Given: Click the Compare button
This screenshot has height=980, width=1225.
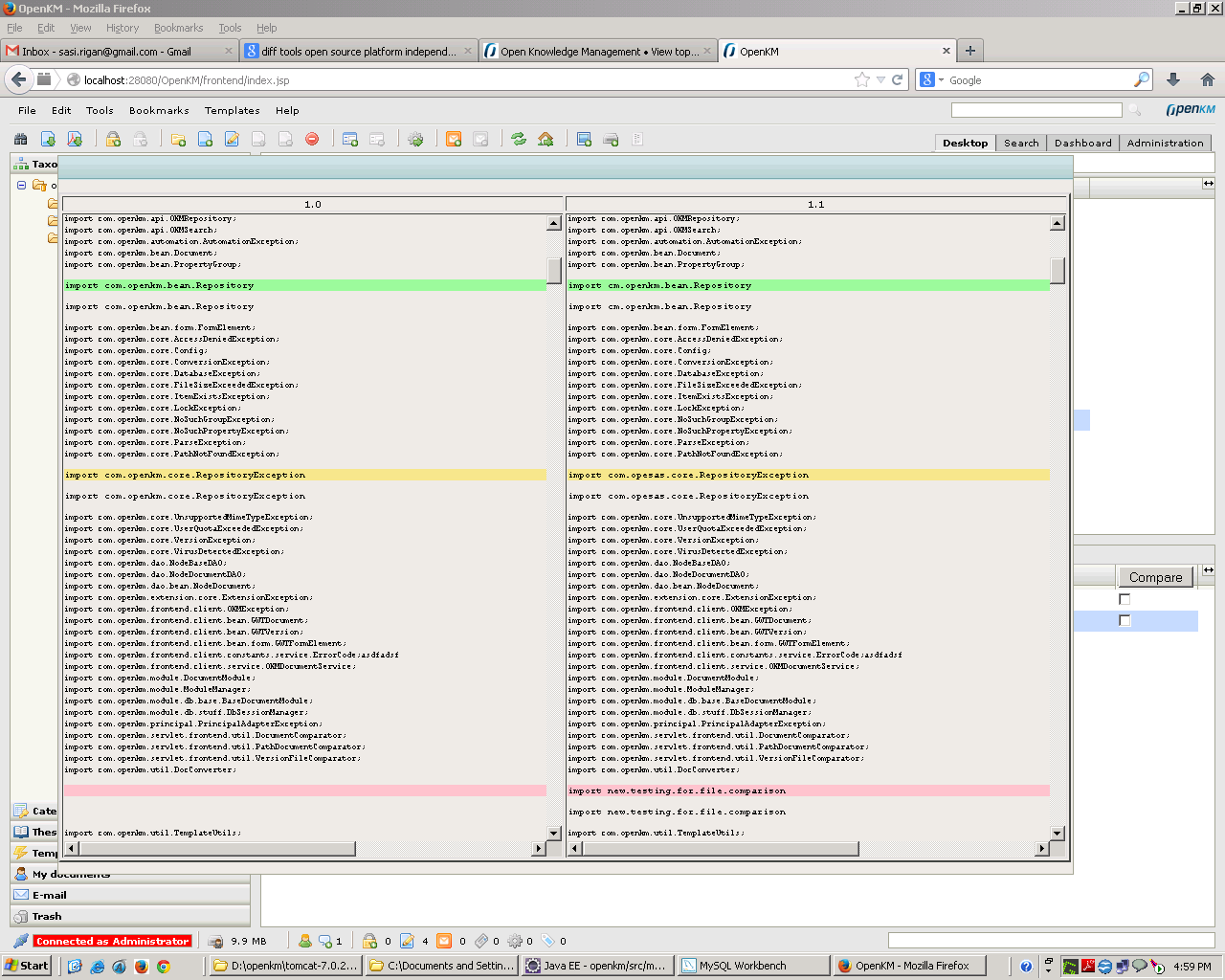Looking at the screenshot, I should (x=1155, y=577).
